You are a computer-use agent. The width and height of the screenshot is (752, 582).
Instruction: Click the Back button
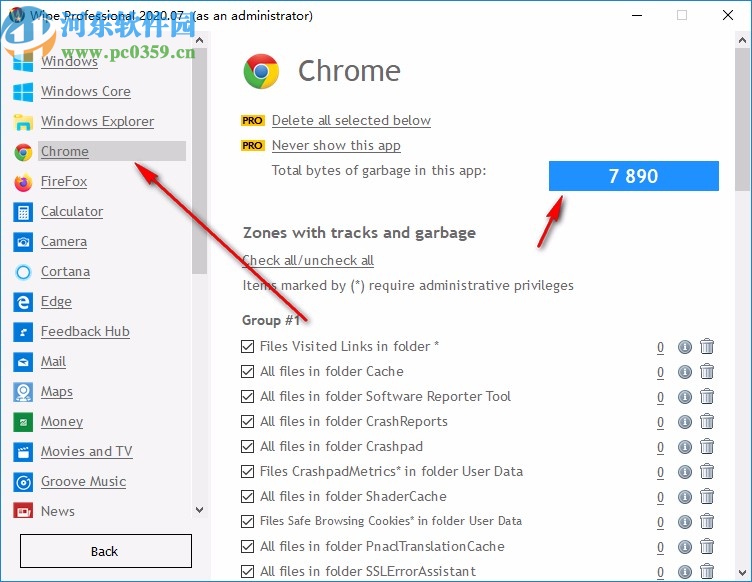tap(106, 551)
